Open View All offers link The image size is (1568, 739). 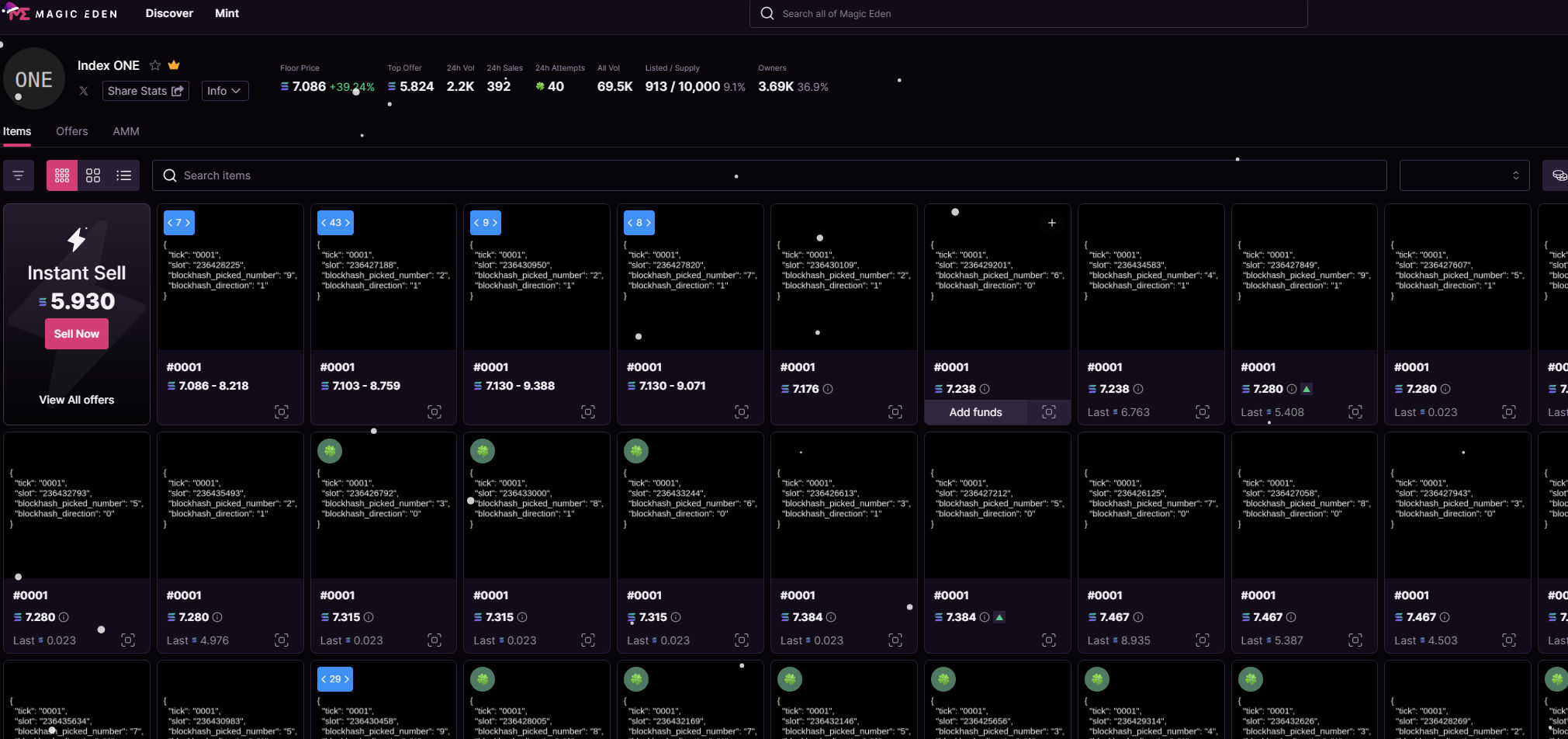tap(77, 400)
